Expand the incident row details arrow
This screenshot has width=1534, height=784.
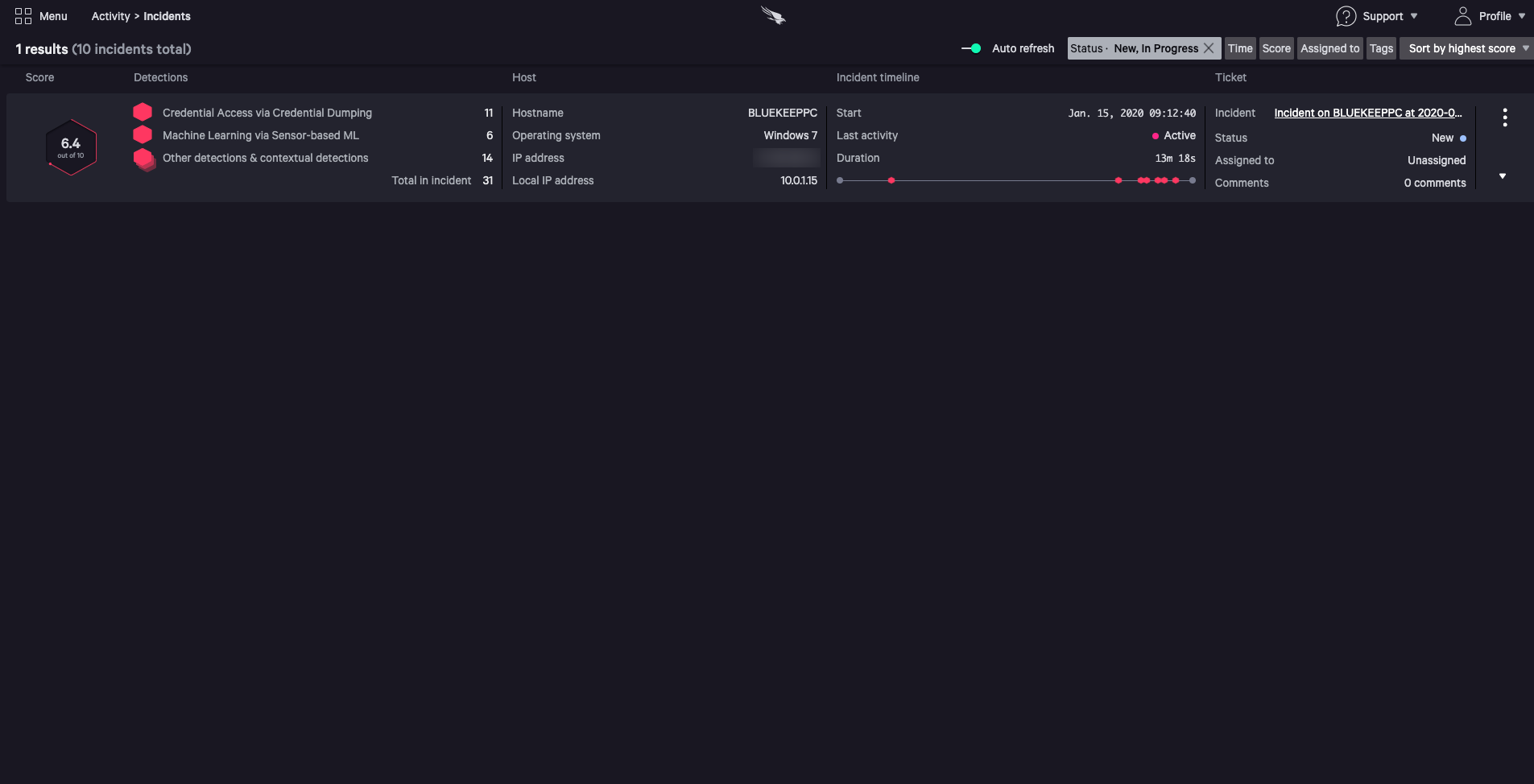1503,176
